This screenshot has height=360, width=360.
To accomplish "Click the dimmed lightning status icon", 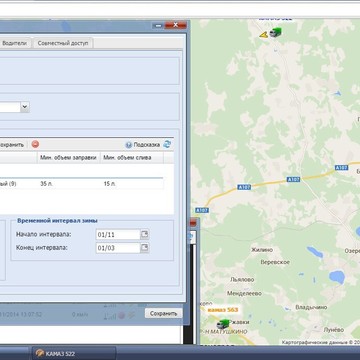I will tap(131, 315).
